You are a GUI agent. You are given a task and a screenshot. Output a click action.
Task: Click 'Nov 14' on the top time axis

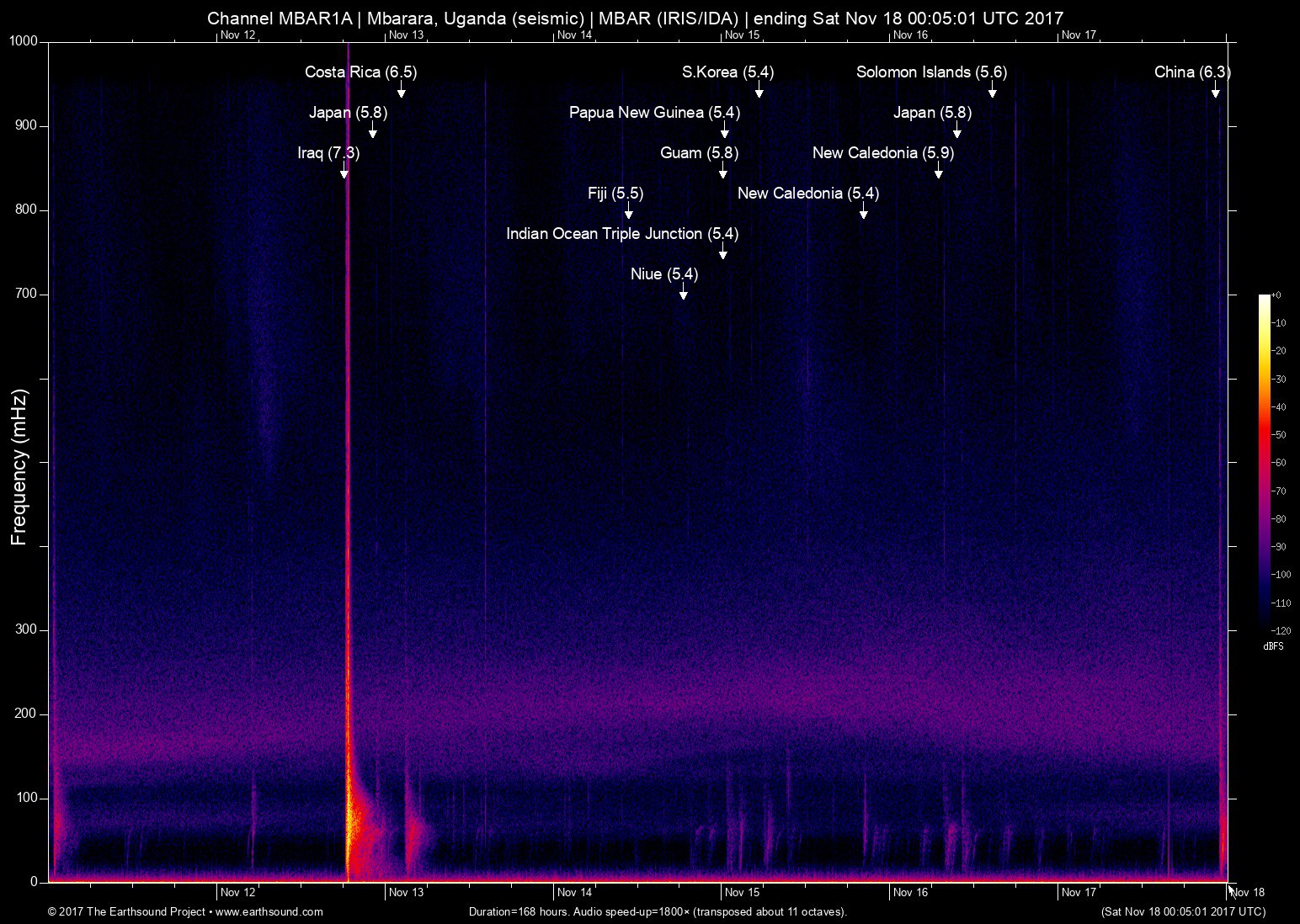click(575, 35)
